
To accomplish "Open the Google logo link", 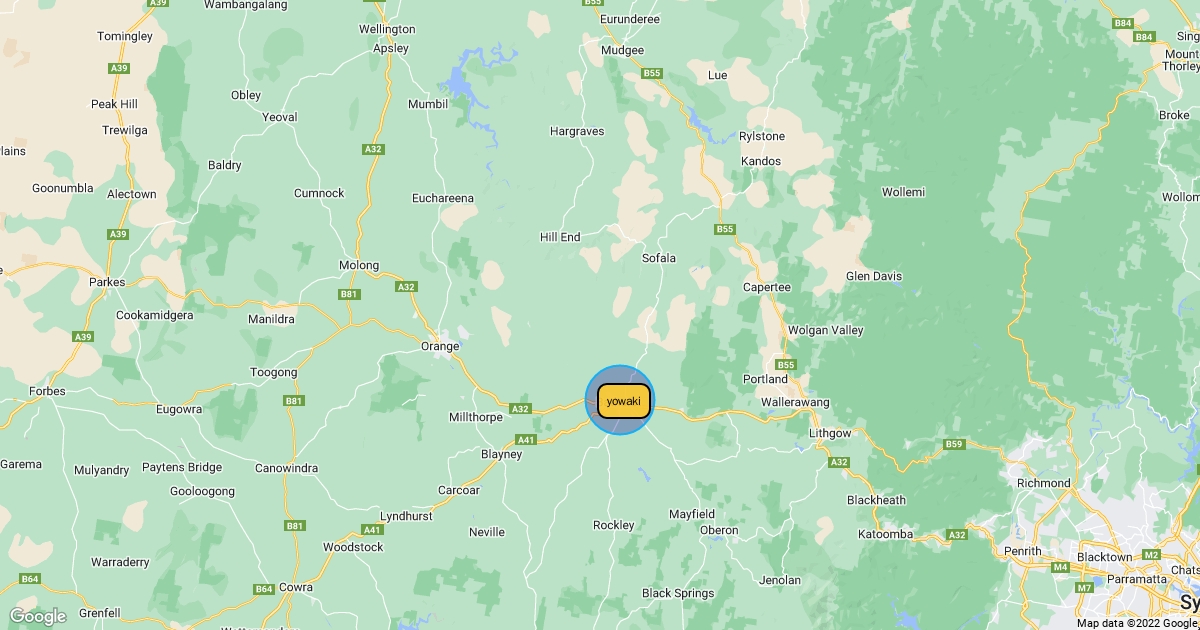I will pos(37,616).
